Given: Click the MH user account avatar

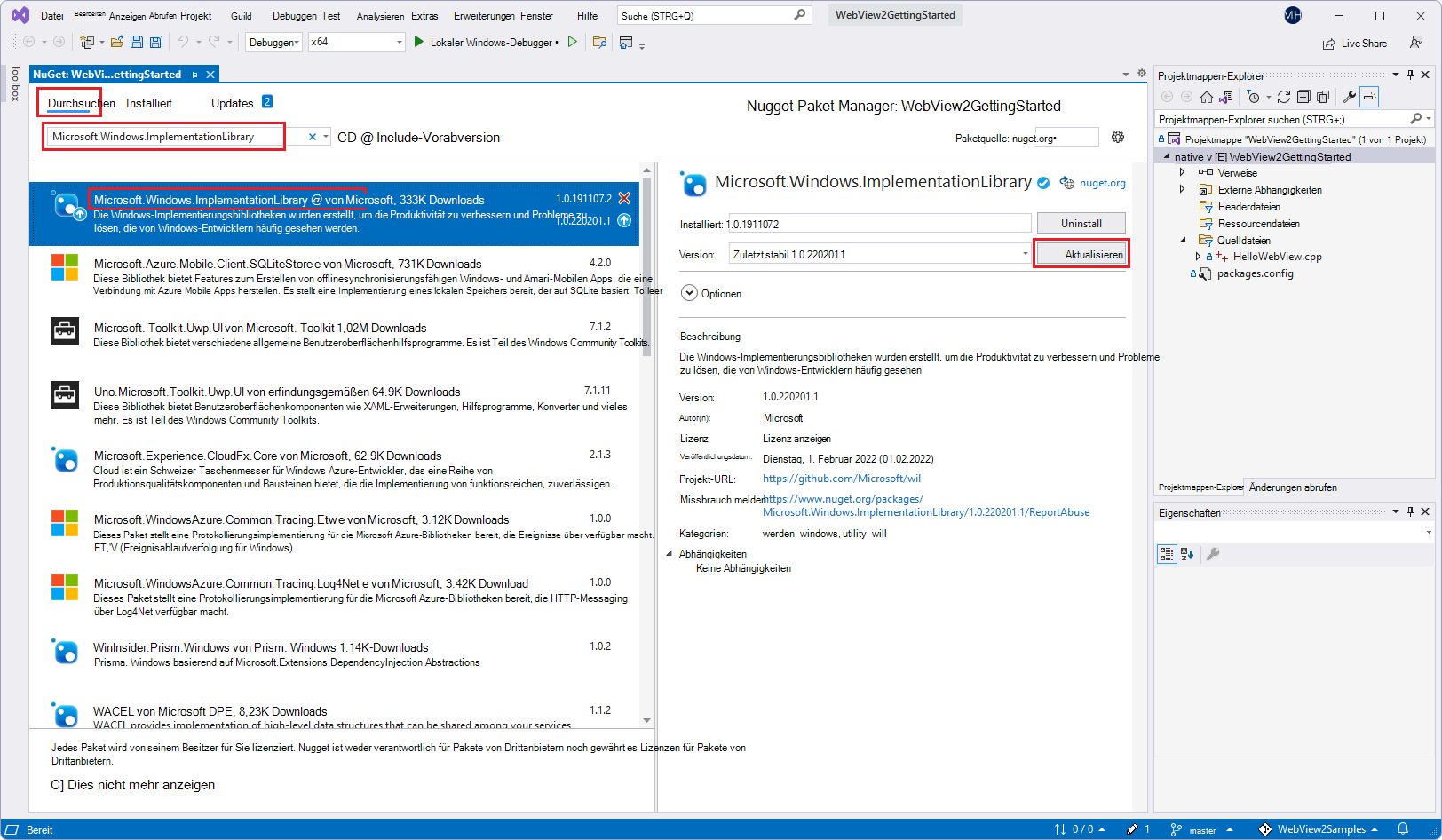Looking at the screenshot, I should pos(1293,15).
